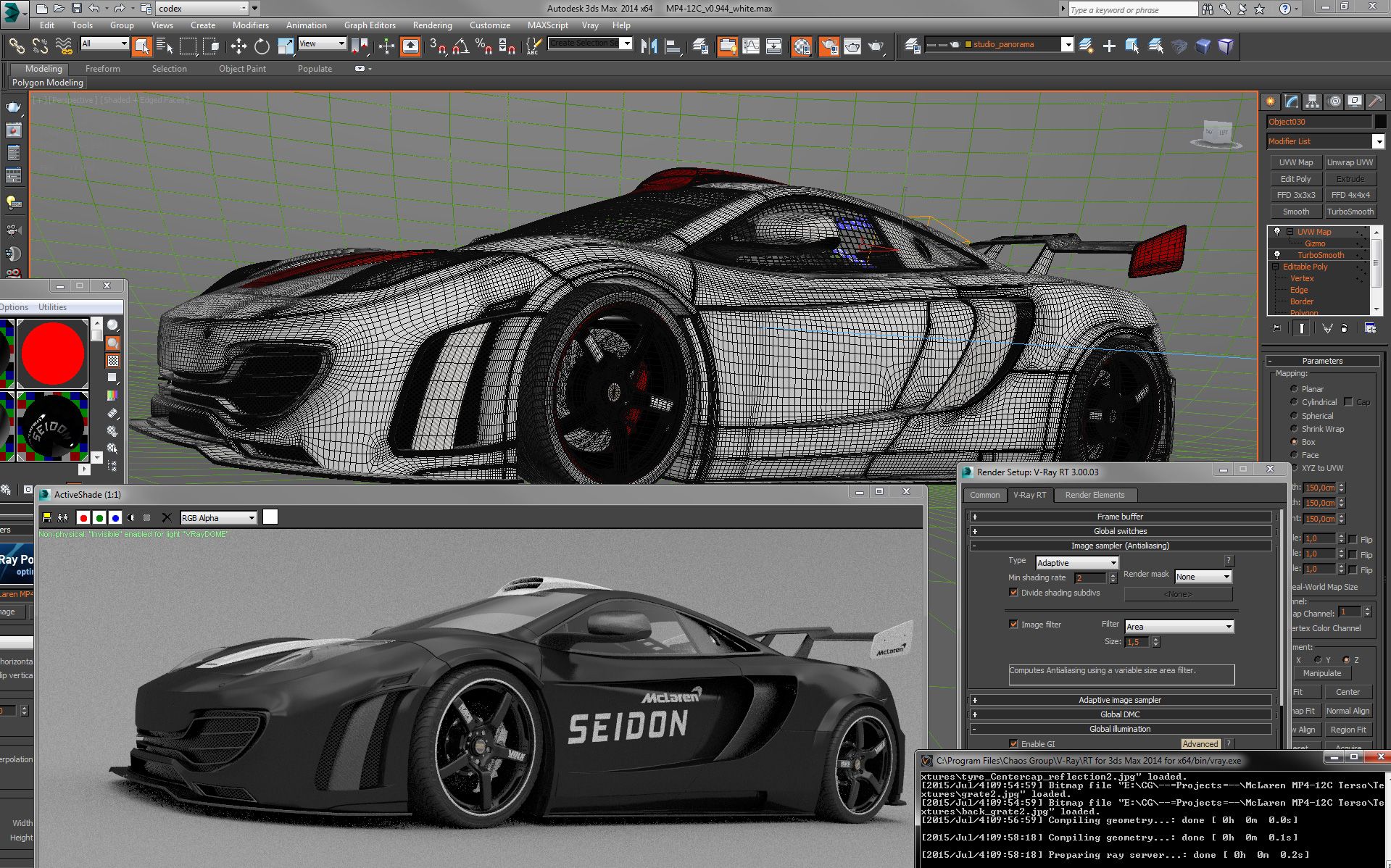The height and width of the screenshot is (868, 1391).
Task: Open the Render Setup teapot icon
Action: 829,46
